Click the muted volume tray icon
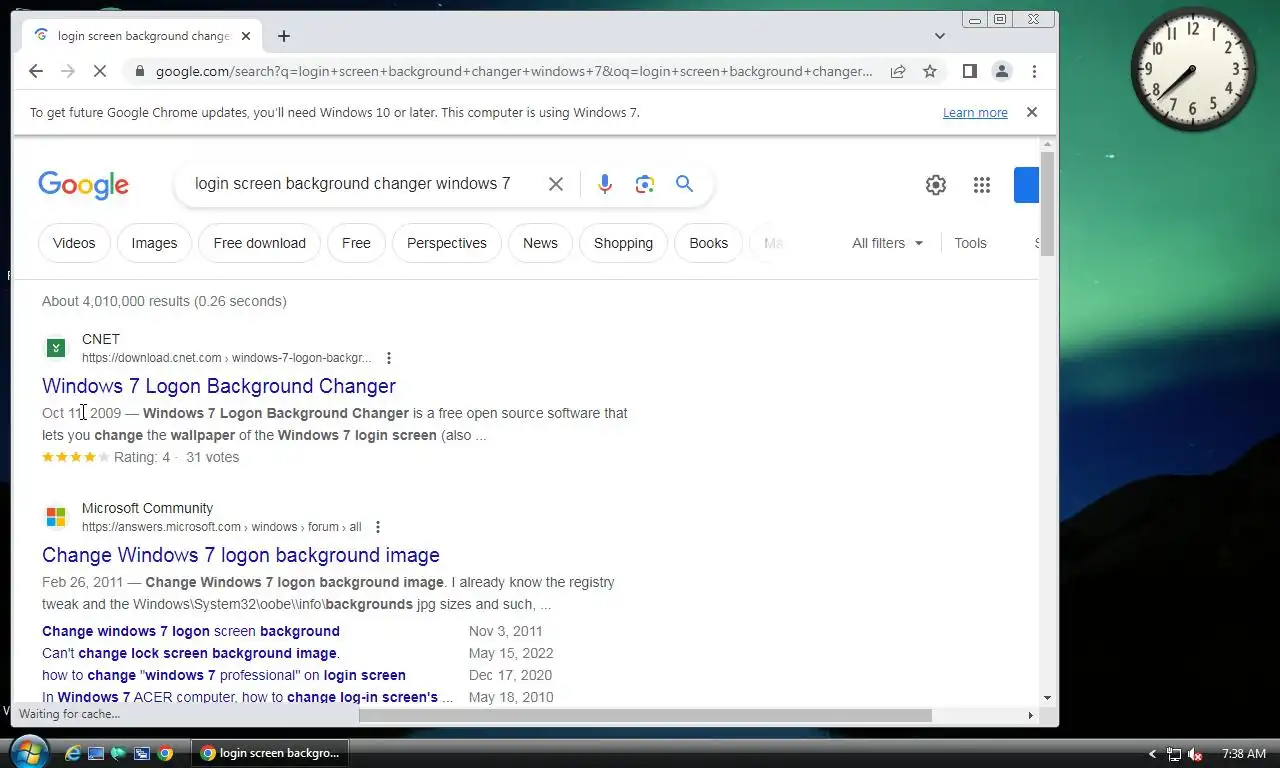Image resolution: width=1280 pixels, height=768 pixels. [1195, 754]
